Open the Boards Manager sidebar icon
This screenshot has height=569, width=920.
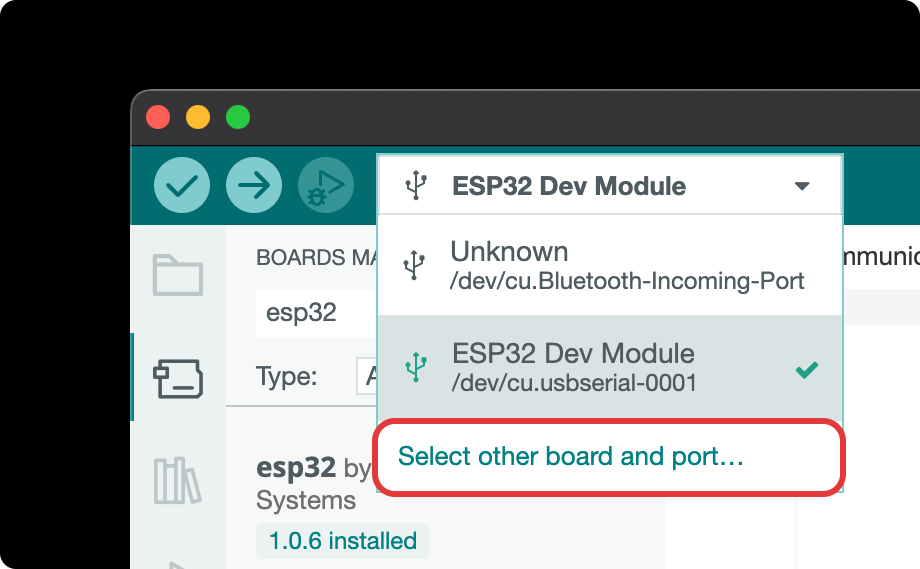tap(178, 378)
